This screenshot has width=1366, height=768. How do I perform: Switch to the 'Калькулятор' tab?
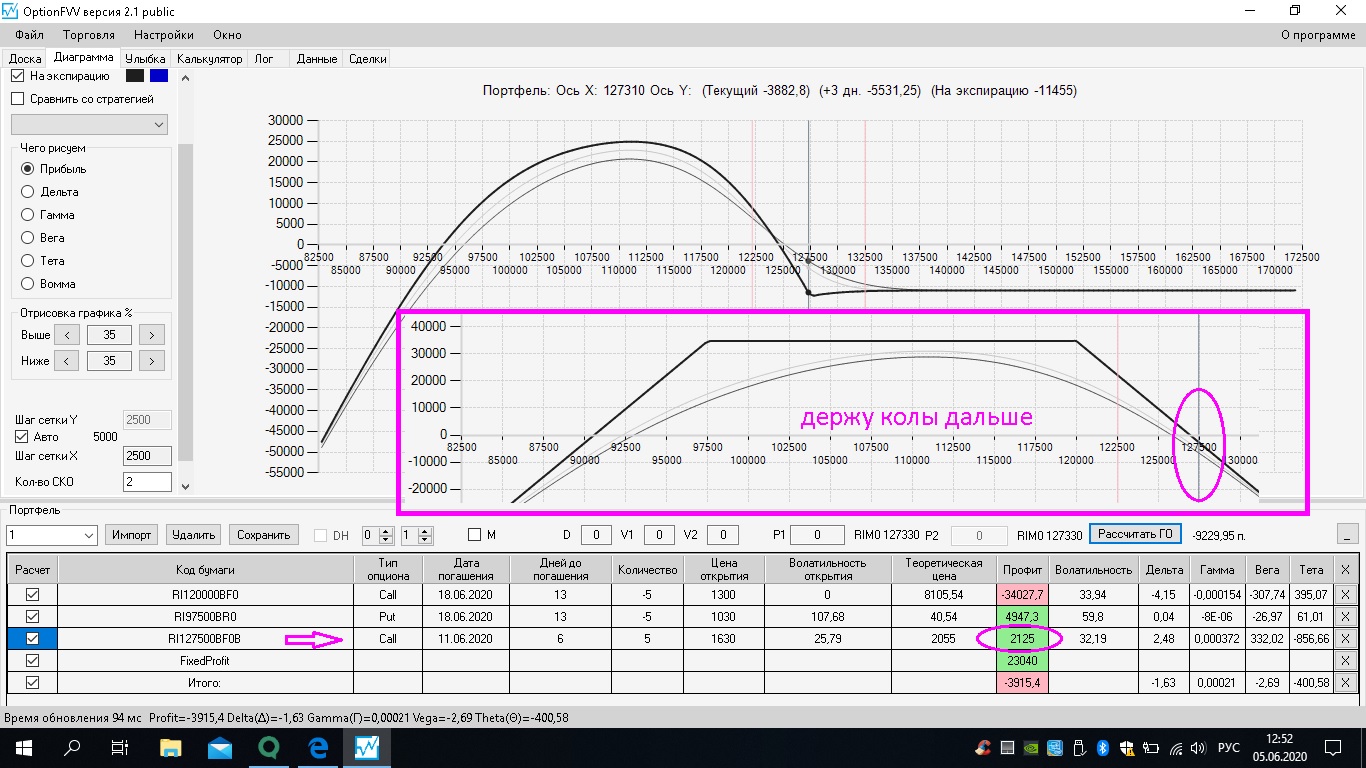click(209, 59)
